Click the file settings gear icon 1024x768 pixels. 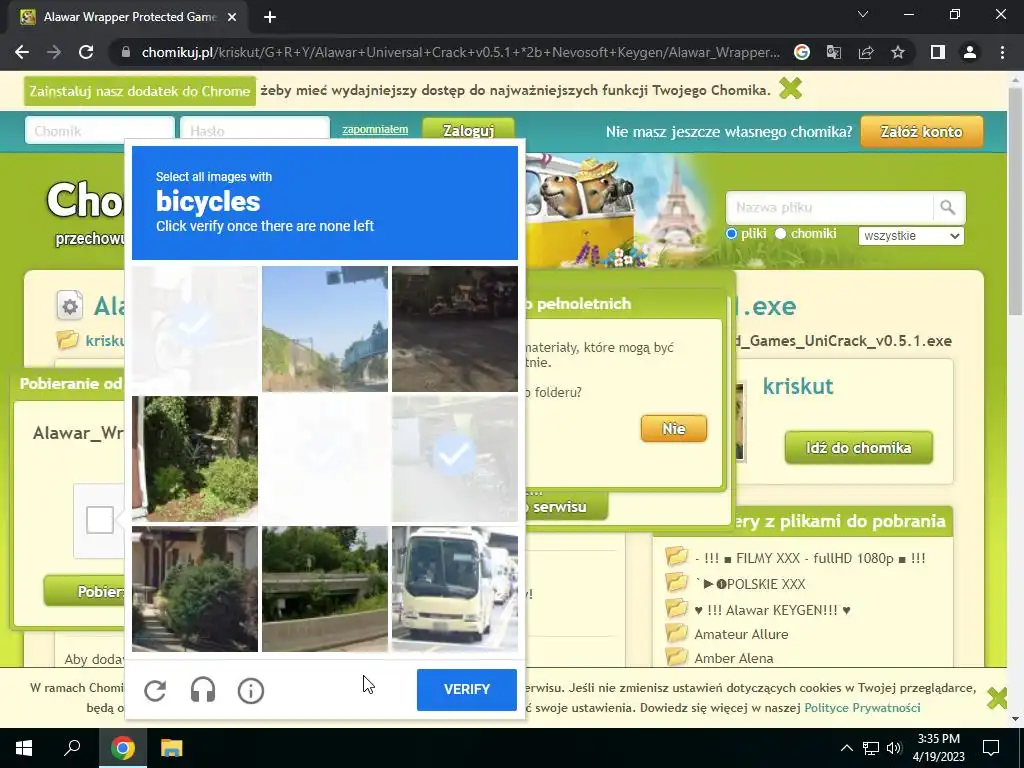click(69, 306)
